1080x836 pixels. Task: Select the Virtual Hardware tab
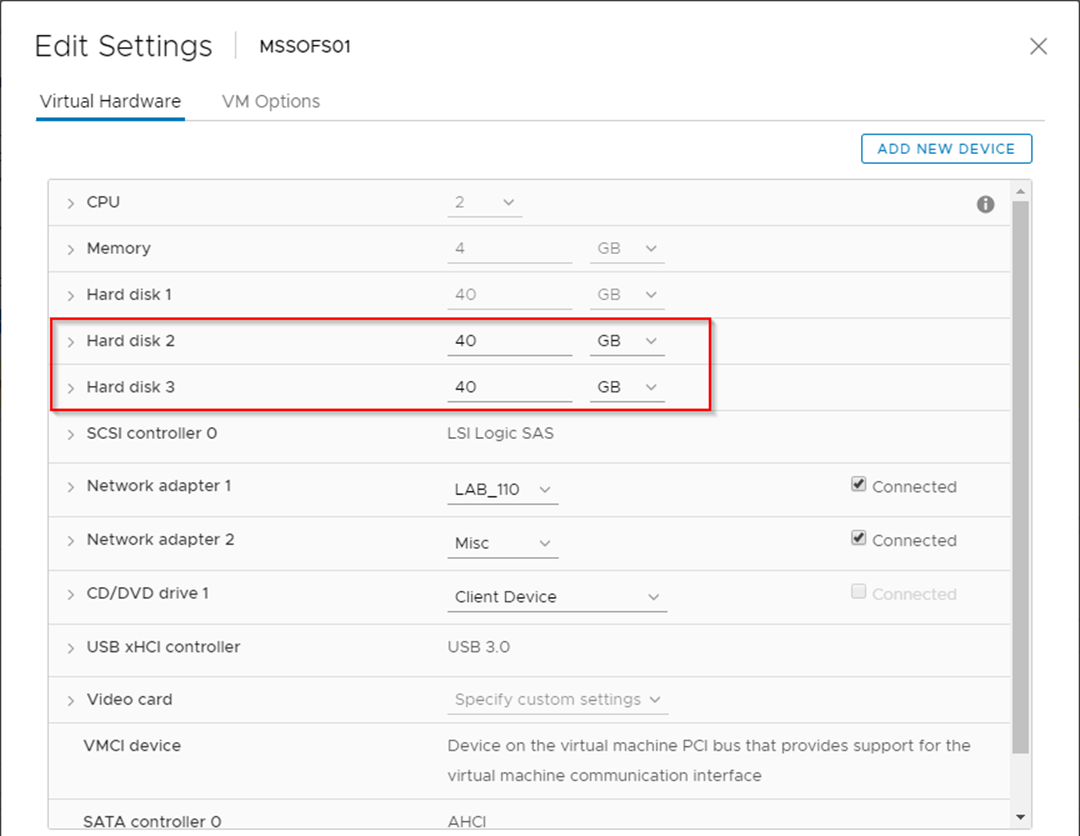pyautogui.click(x=110, y=101)
